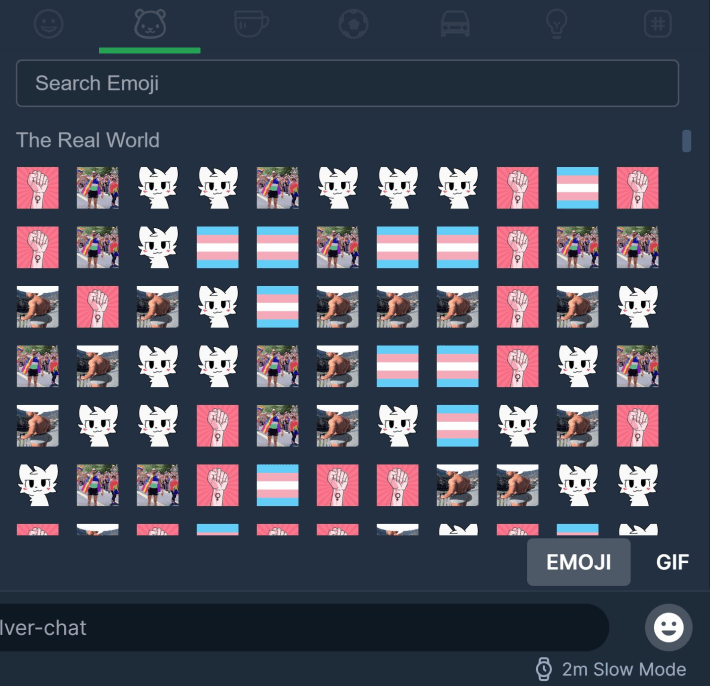Pick the trans flag emoji in first row
The height and width of the screenshot is (686, 710).
coord(577,188)
